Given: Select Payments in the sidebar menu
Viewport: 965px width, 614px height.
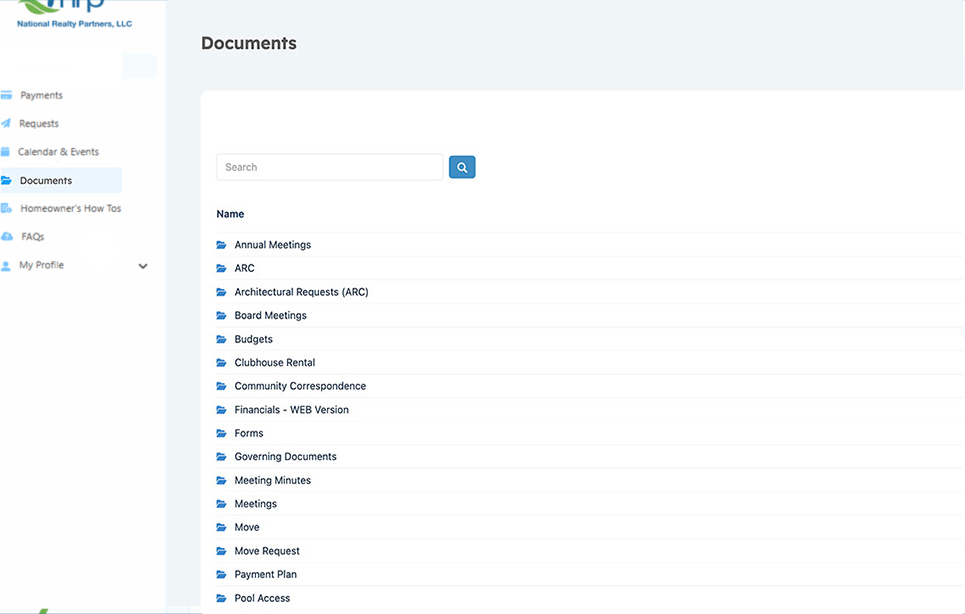Looking at the screenshot, I should pyautogui.click(x=40, y=95).
